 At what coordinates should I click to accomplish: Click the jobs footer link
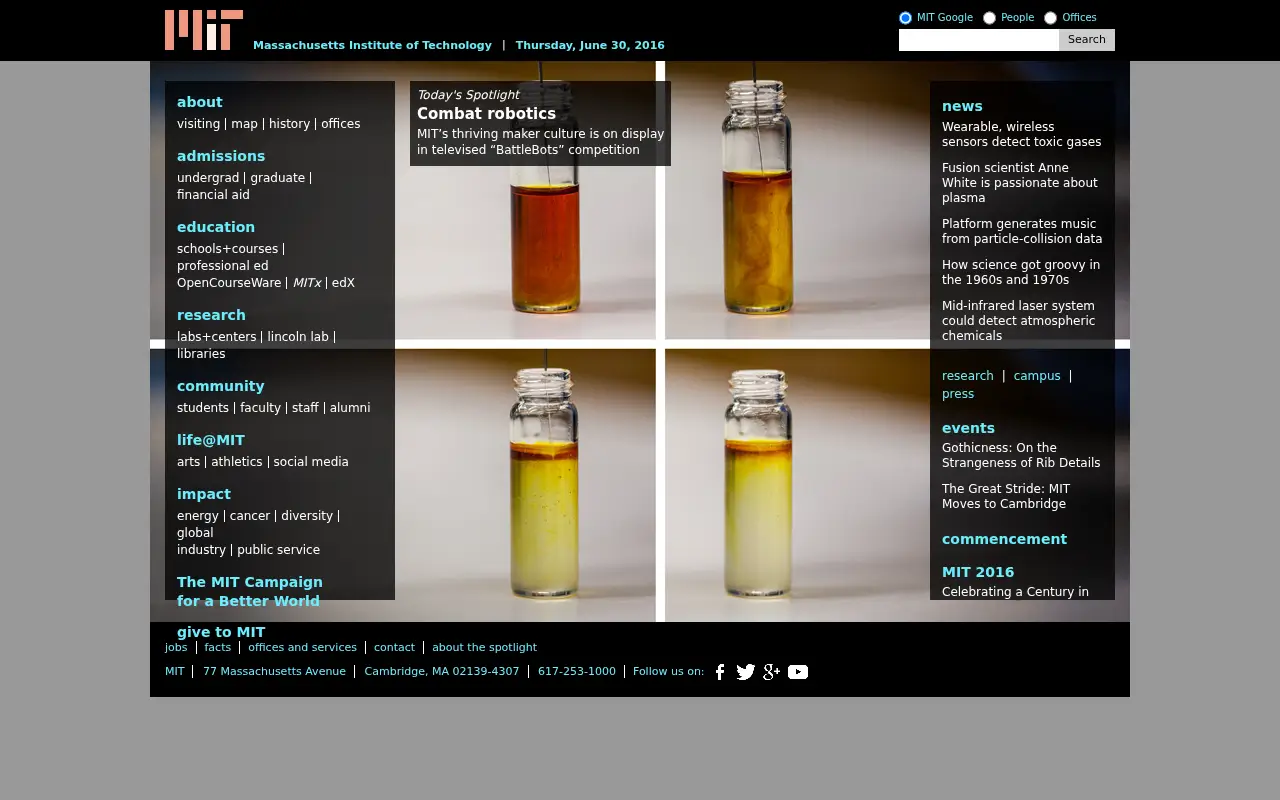tap(176, 647)
